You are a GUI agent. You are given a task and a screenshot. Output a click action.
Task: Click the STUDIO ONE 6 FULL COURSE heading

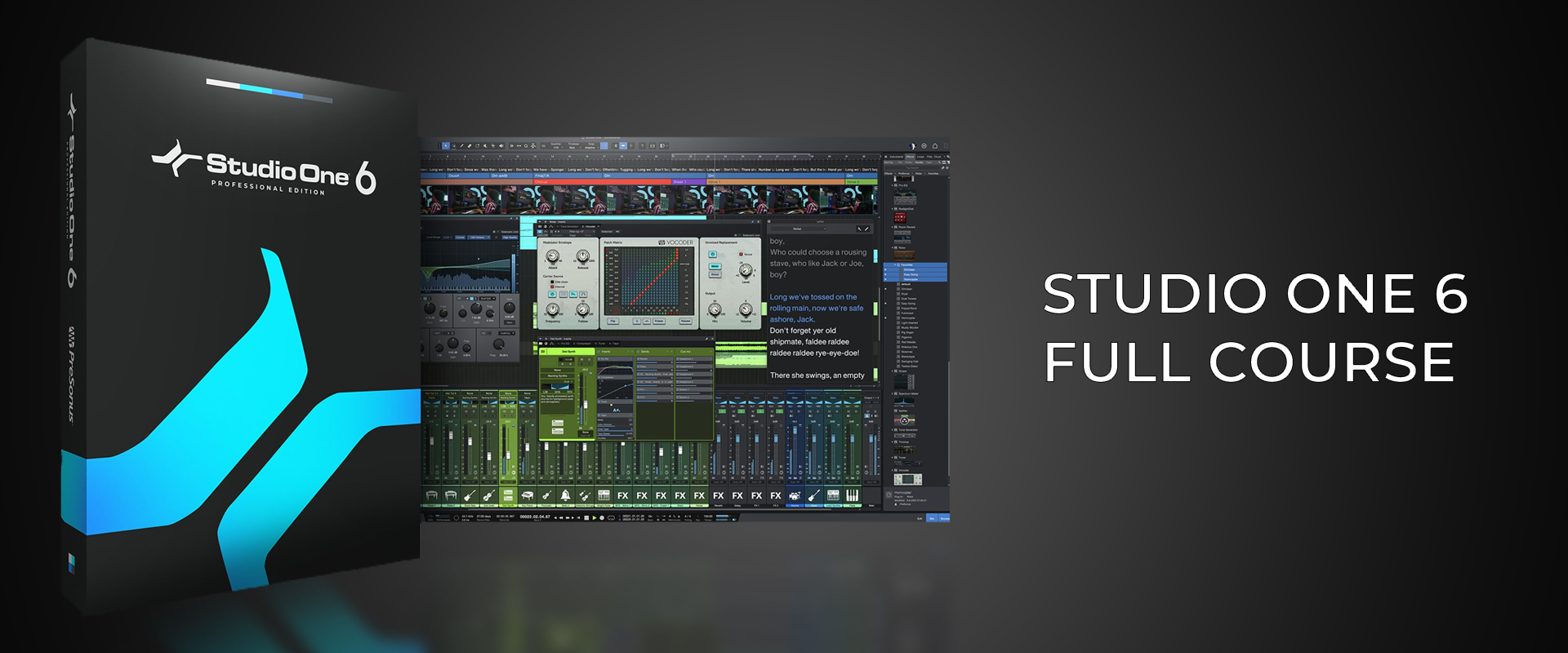pos(1255,327)
